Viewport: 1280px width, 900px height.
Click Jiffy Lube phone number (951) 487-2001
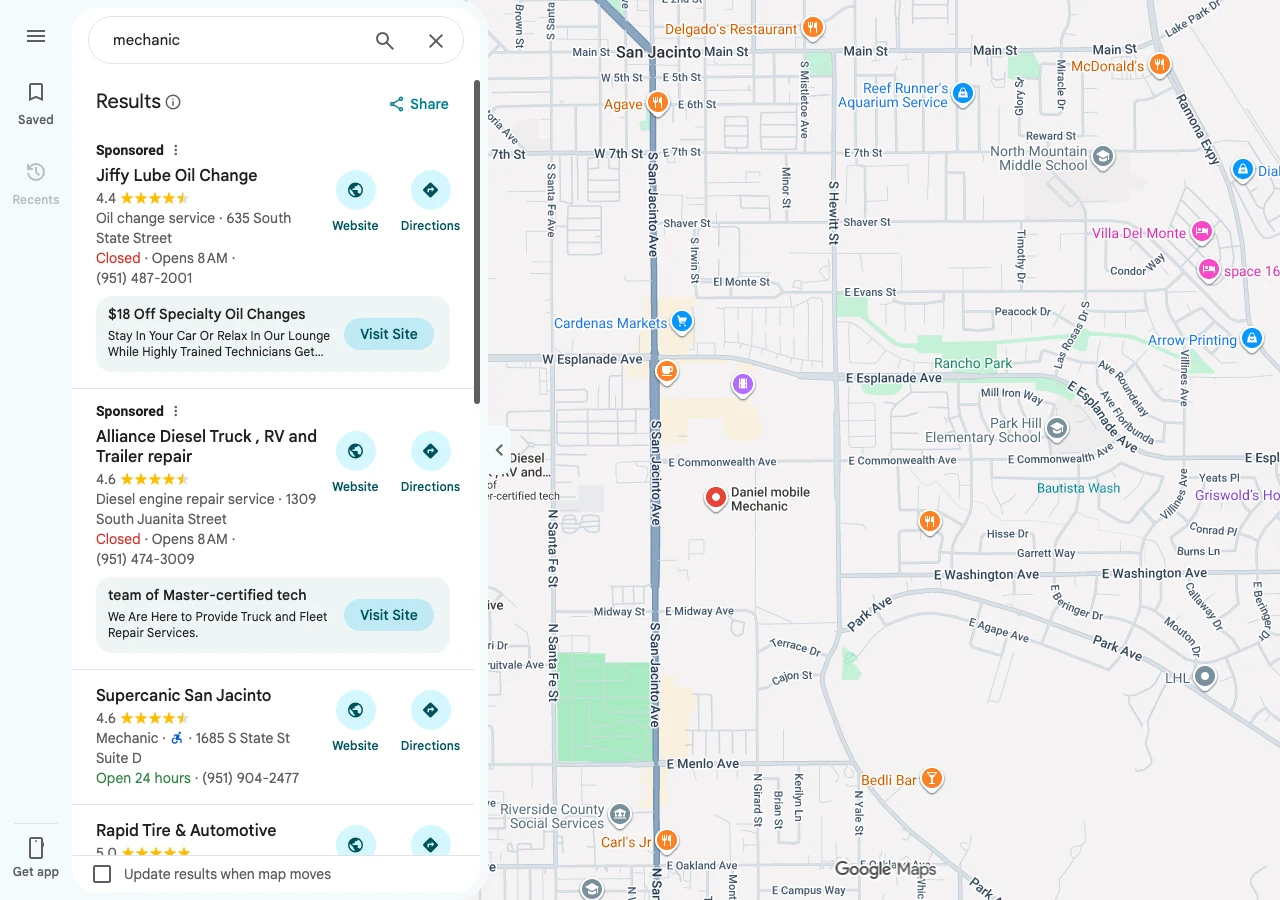point(144,278)
